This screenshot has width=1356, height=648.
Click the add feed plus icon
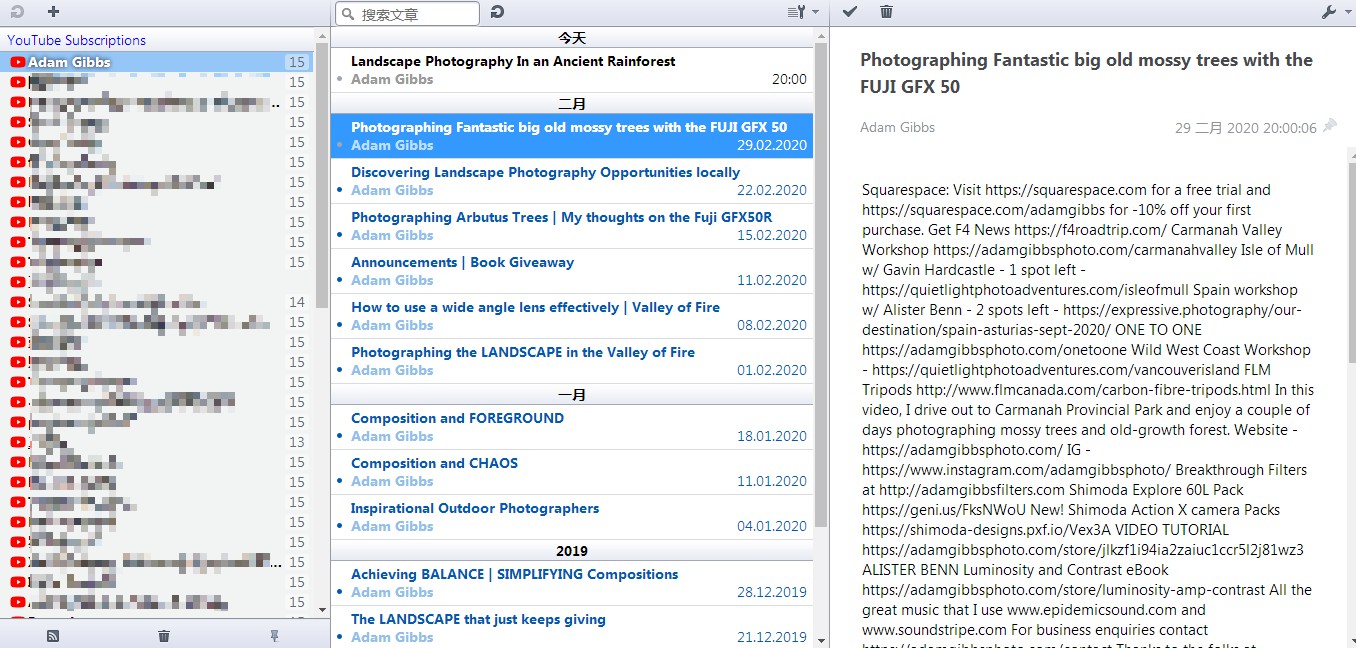pyautogui.click(x=53, y=12)
